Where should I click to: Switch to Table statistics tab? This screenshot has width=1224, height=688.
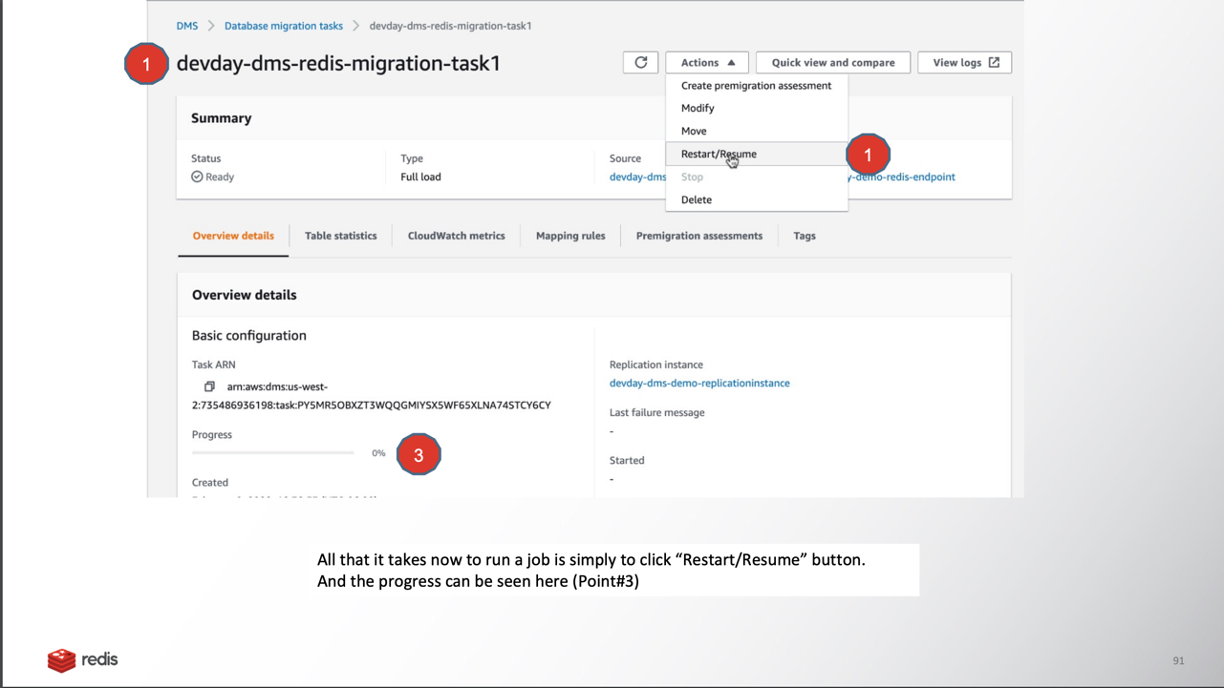pyautogui.click(x=341, y=236)
